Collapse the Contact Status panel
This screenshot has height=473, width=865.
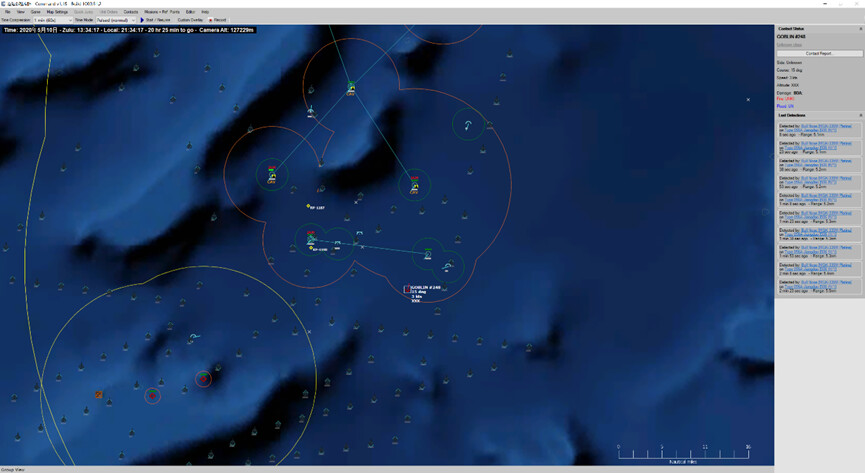pos(860,29)
